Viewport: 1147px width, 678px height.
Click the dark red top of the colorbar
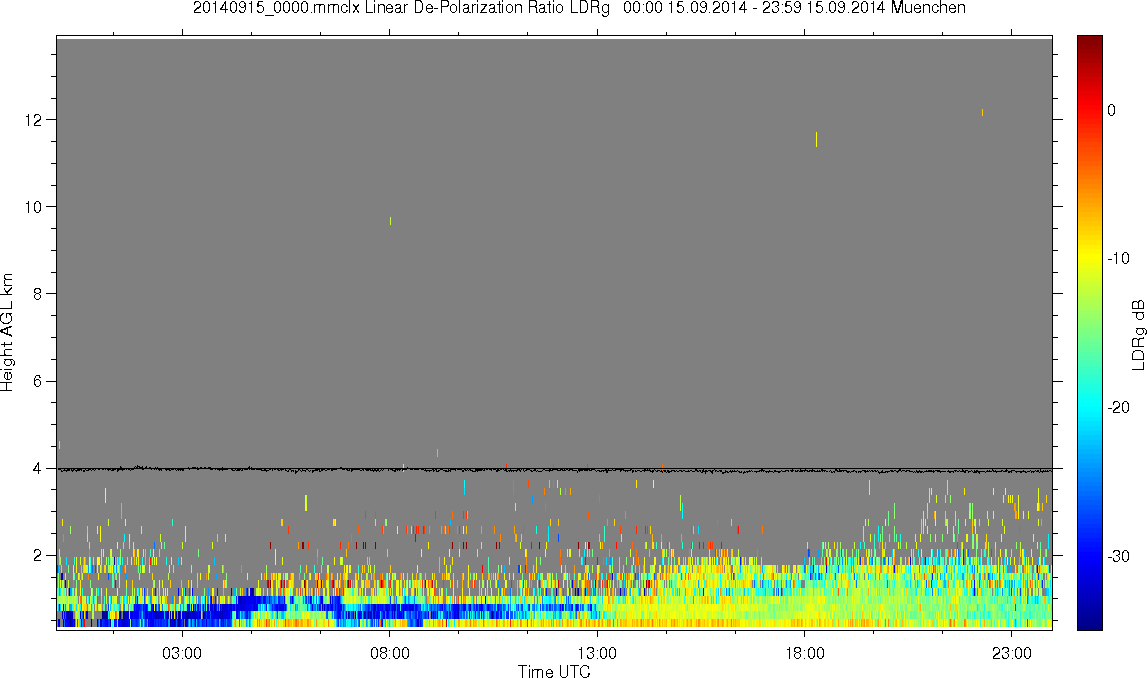1090,42
